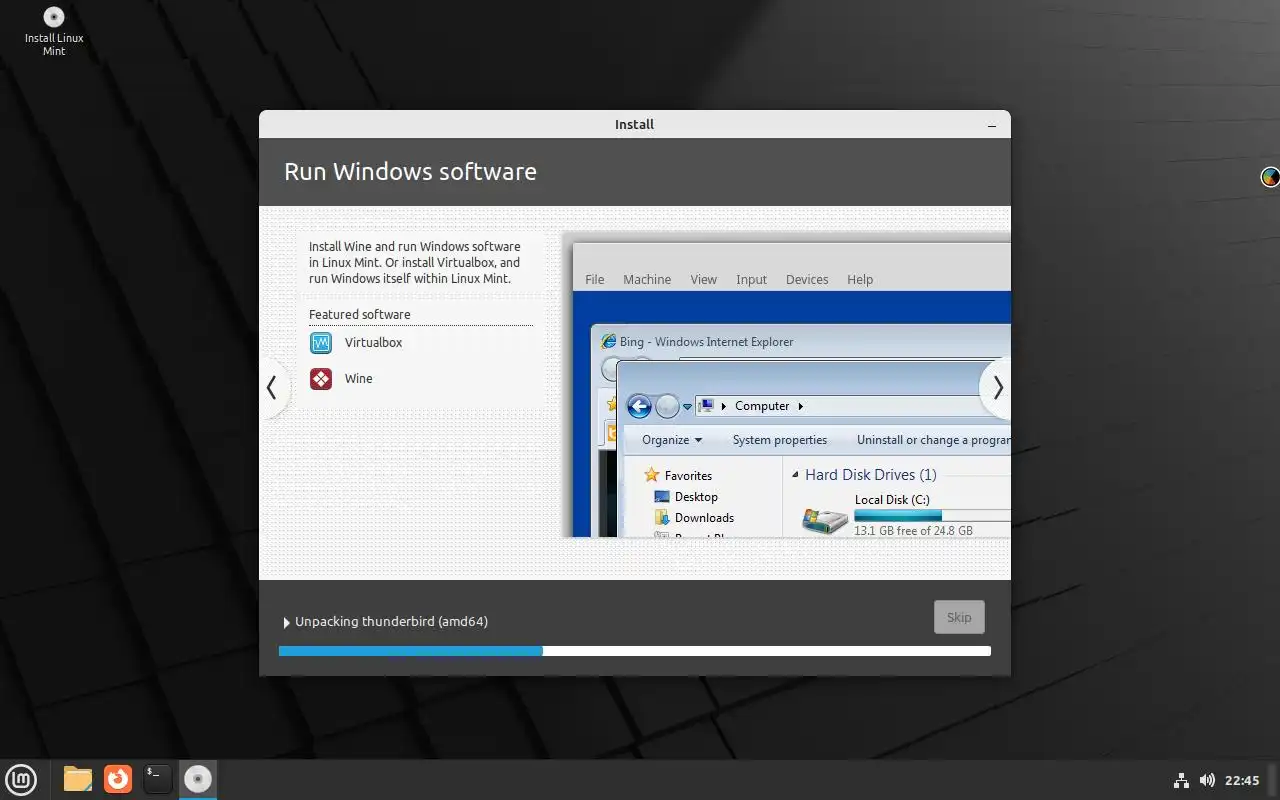
Task: Click the Featured software heading
Action: pyautogui.click(x=360, y=314)
